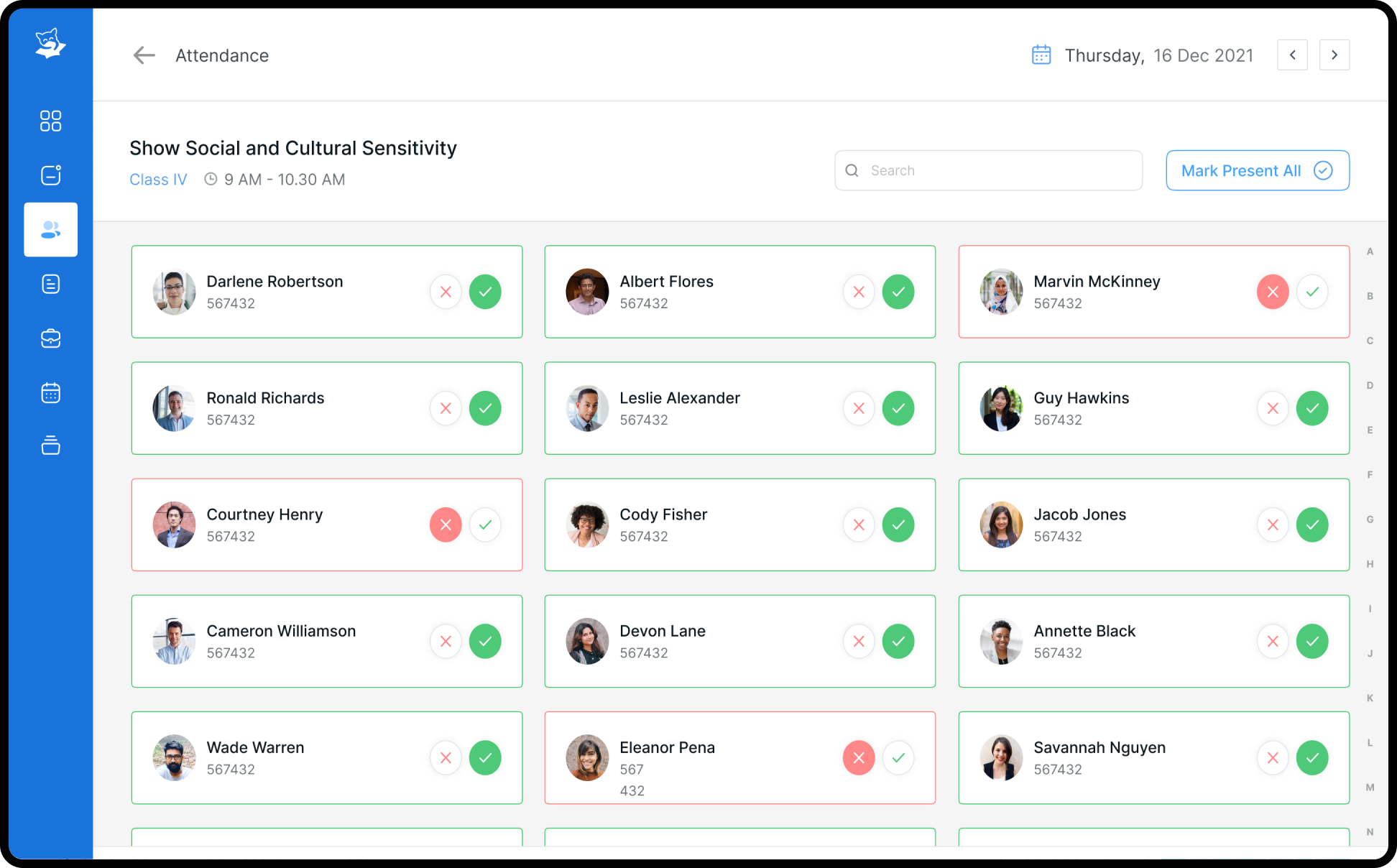Mark Savannah Nguyen present
Screen dimensions: 1397x868
(x=1312, y=757)
